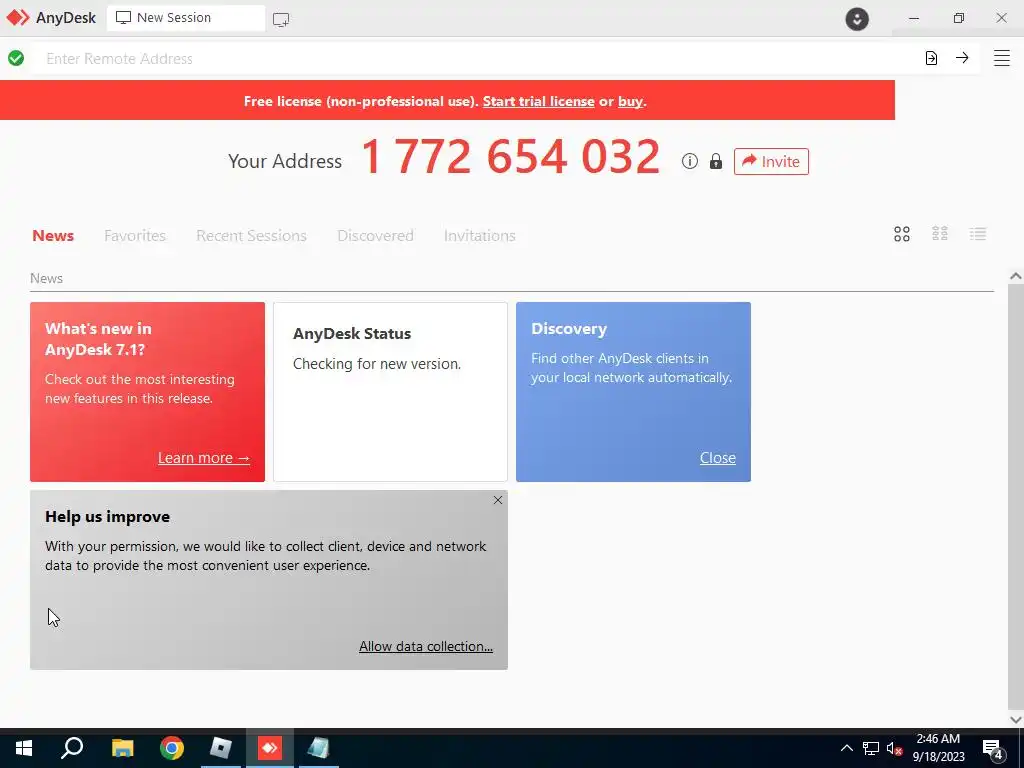1024x768 pixels.
Task: Select the New Session tab
Action: 185,18
